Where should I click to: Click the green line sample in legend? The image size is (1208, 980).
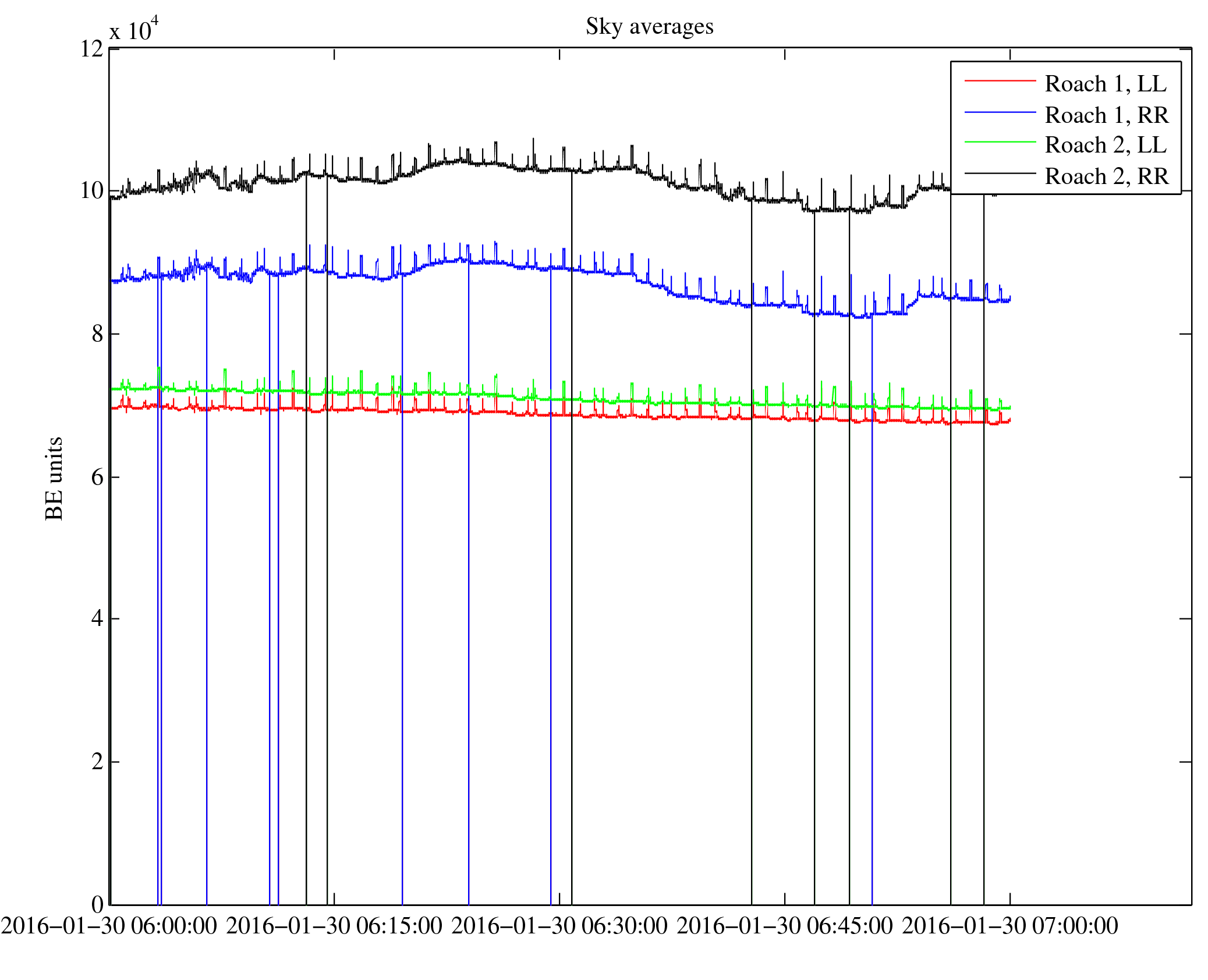1000,142
